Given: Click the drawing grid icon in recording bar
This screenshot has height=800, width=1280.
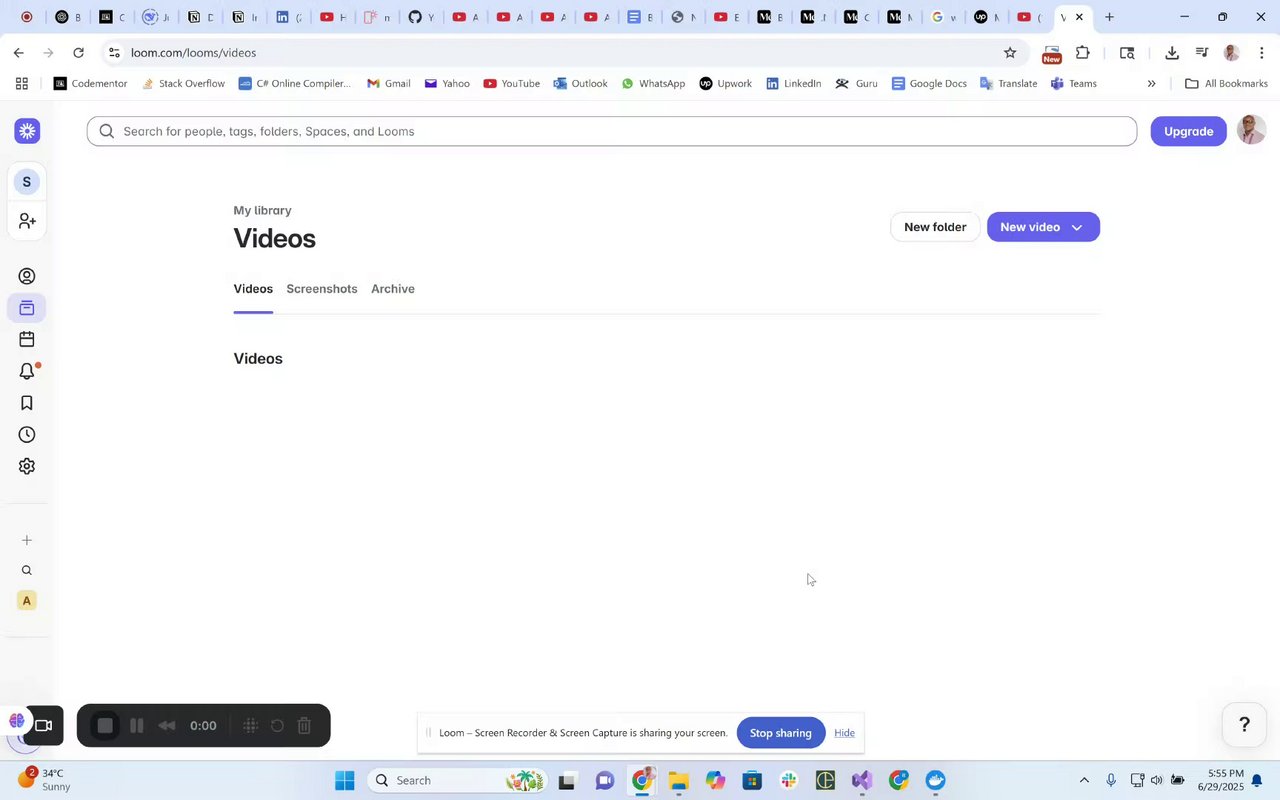Looking at the screenshot, I should 251,726.
